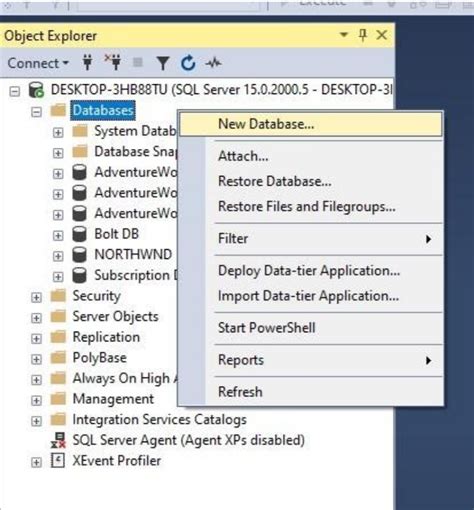Click the XEvent Profiler icon
The height and width of the screenshot is (510, 474).
click(x=58, y=461)
